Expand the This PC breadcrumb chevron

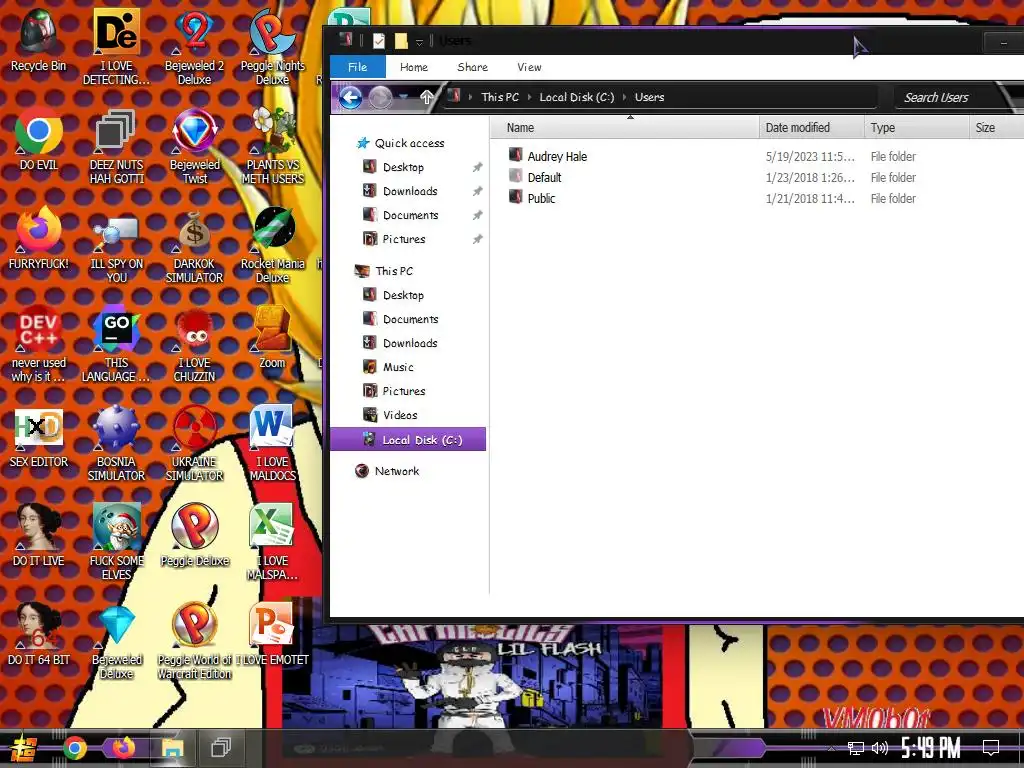[x=529, y=97]
